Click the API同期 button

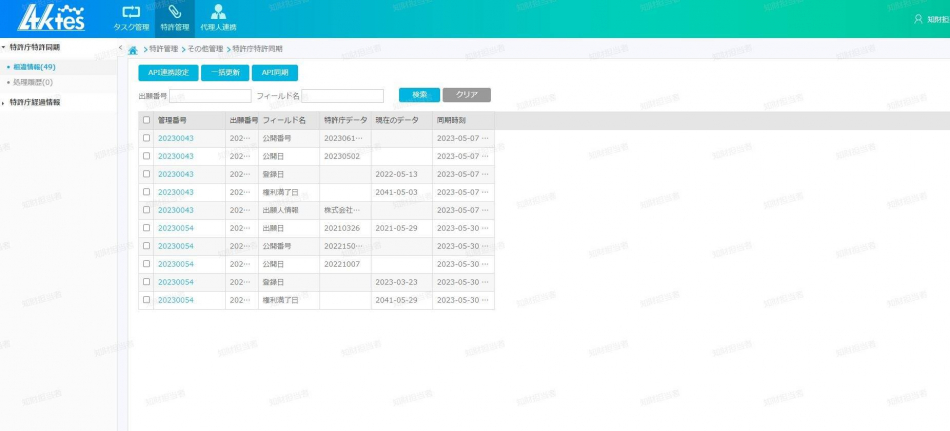(x=274, y=72)
